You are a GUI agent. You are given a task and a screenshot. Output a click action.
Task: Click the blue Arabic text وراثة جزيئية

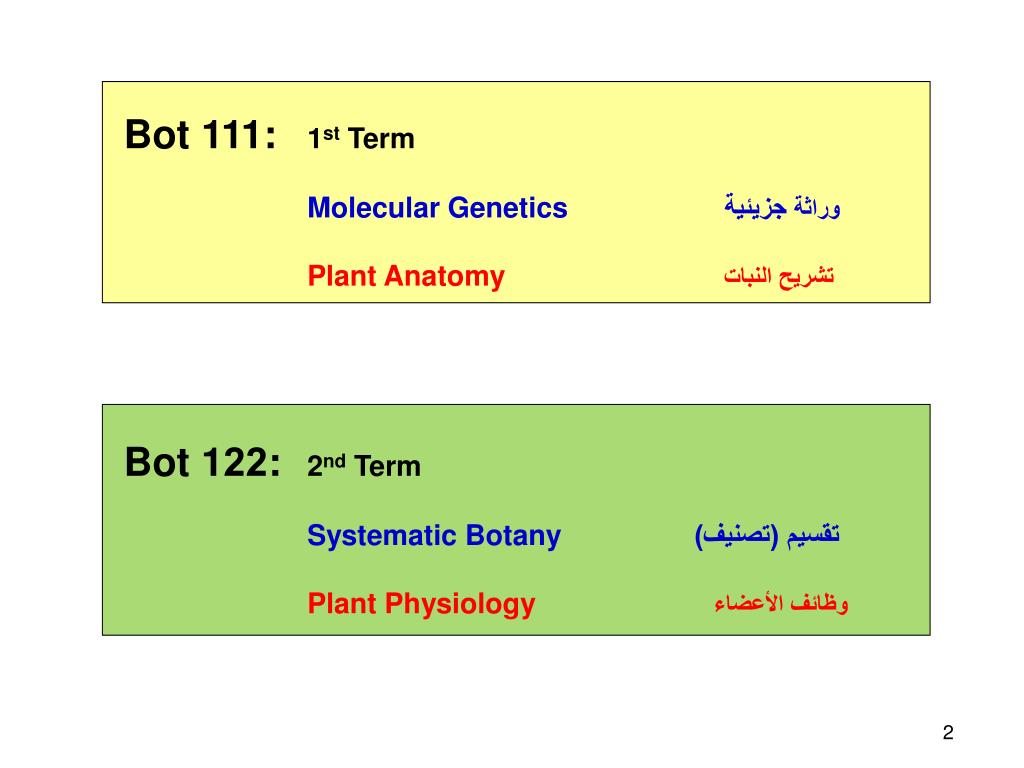tap(782, 207)
